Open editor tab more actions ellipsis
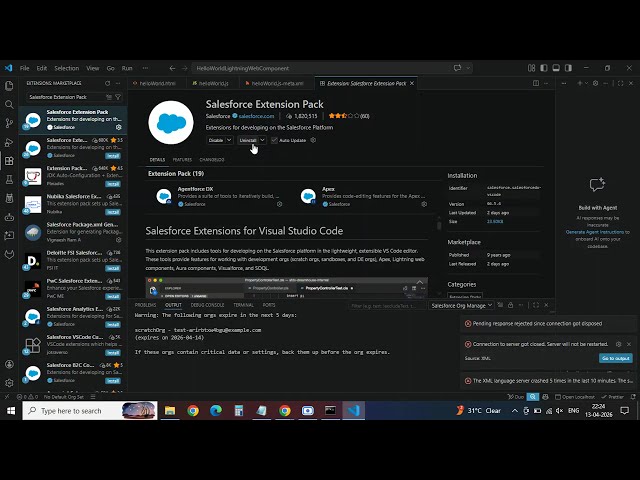The height and width of the screenshot is (480, 640). (x=546, y=83)
